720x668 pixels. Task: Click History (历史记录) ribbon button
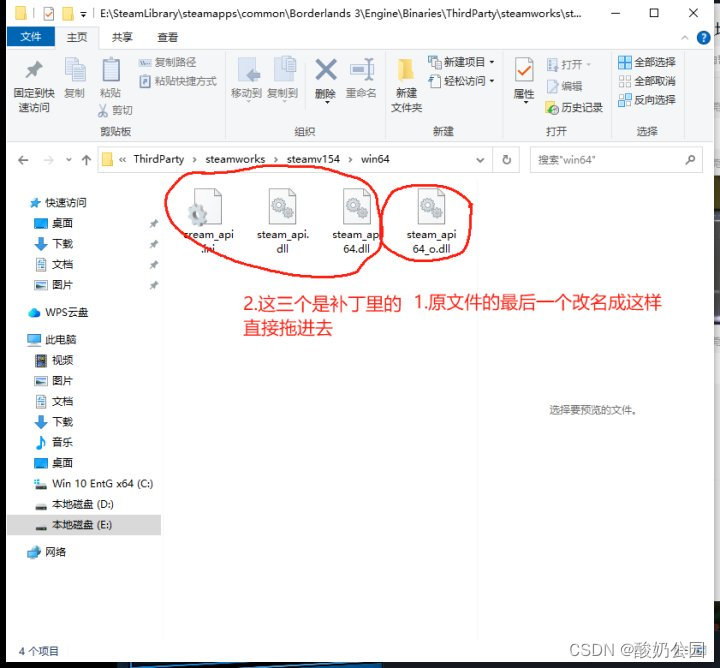pyautogui.click(x=574, y=107)
